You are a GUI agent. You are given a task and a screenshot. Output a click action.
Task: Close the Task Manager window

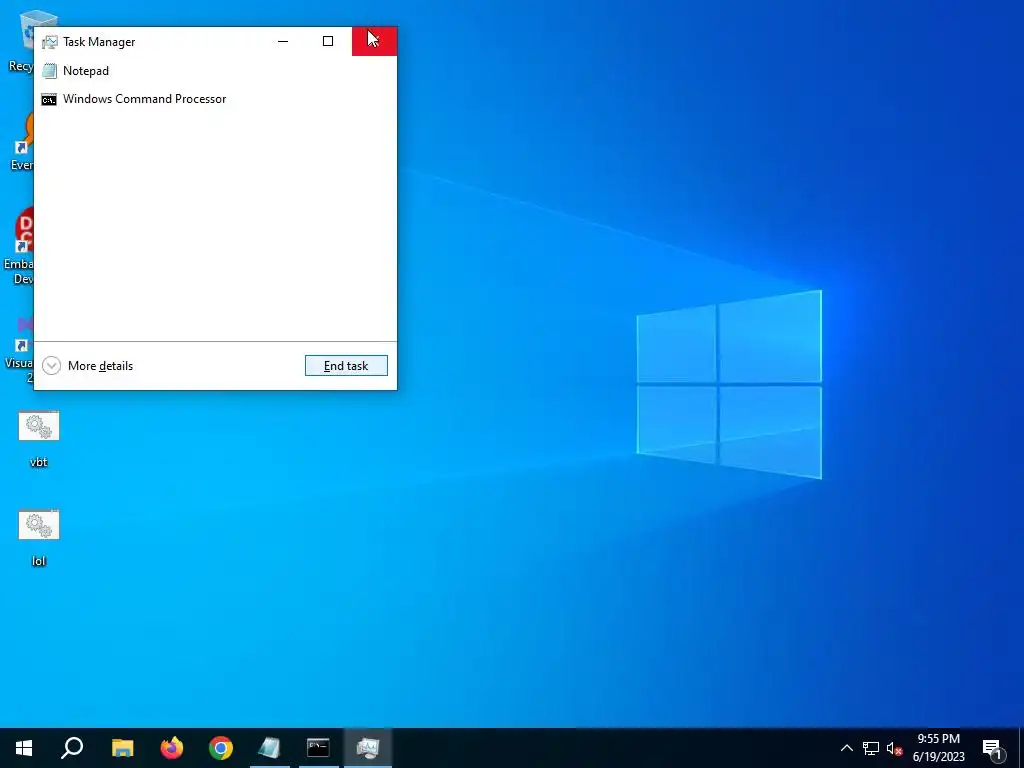click(x=374, y=41)
